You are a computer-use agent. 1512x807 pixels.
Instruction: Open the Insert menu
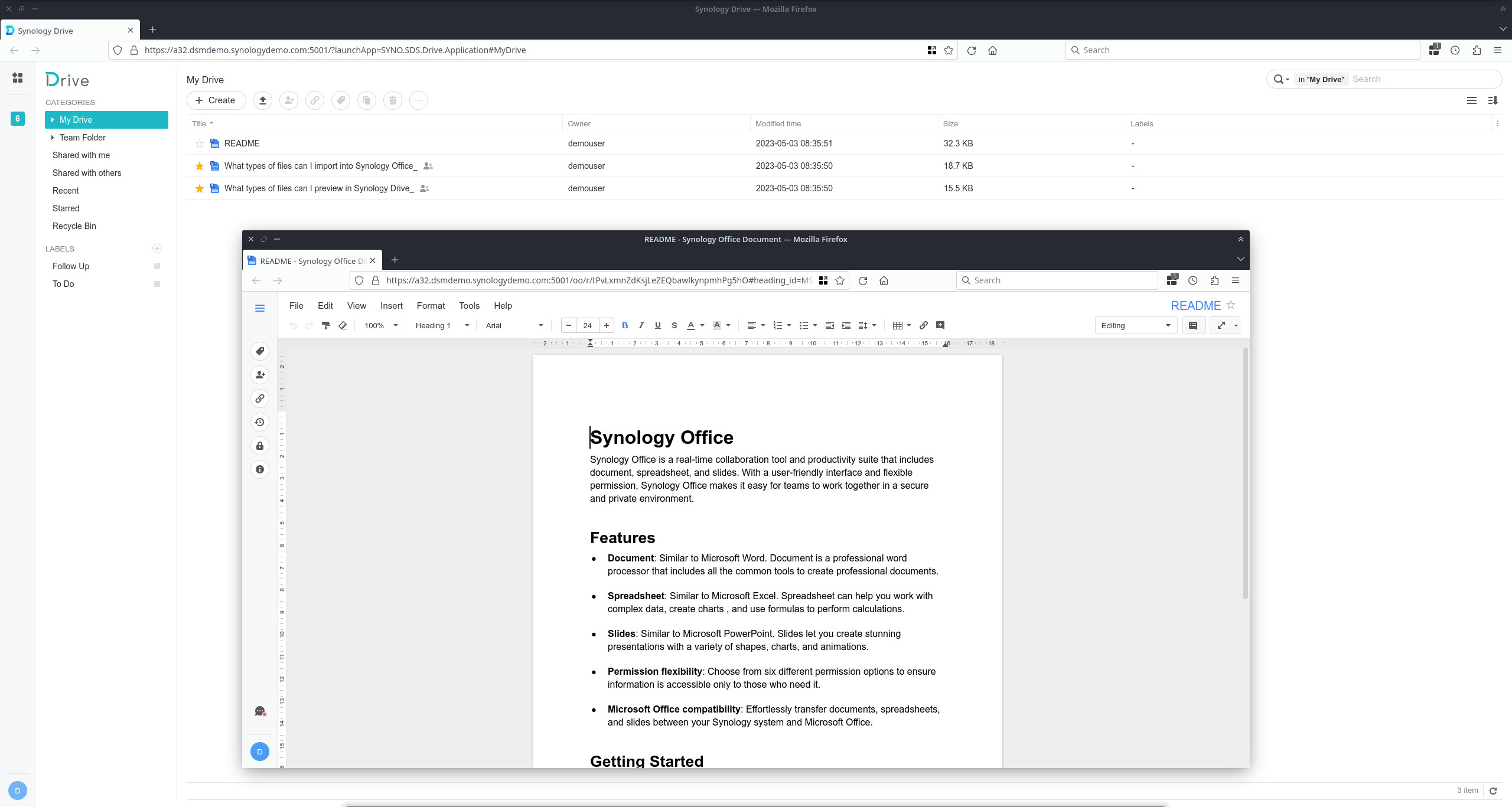click(392, 306)
